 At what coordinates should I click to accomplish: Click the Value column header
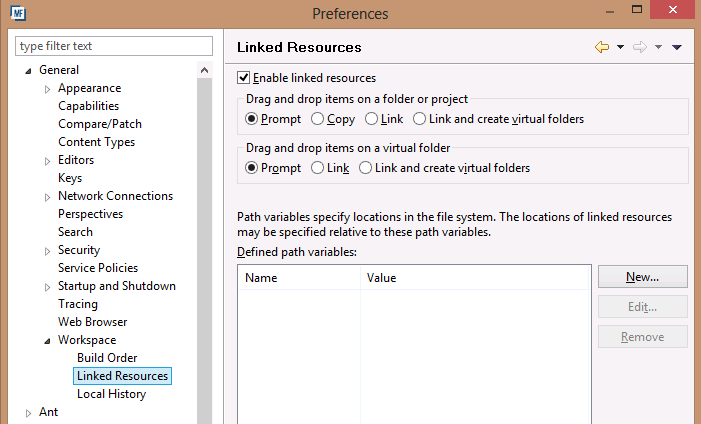tap(382, 278)
